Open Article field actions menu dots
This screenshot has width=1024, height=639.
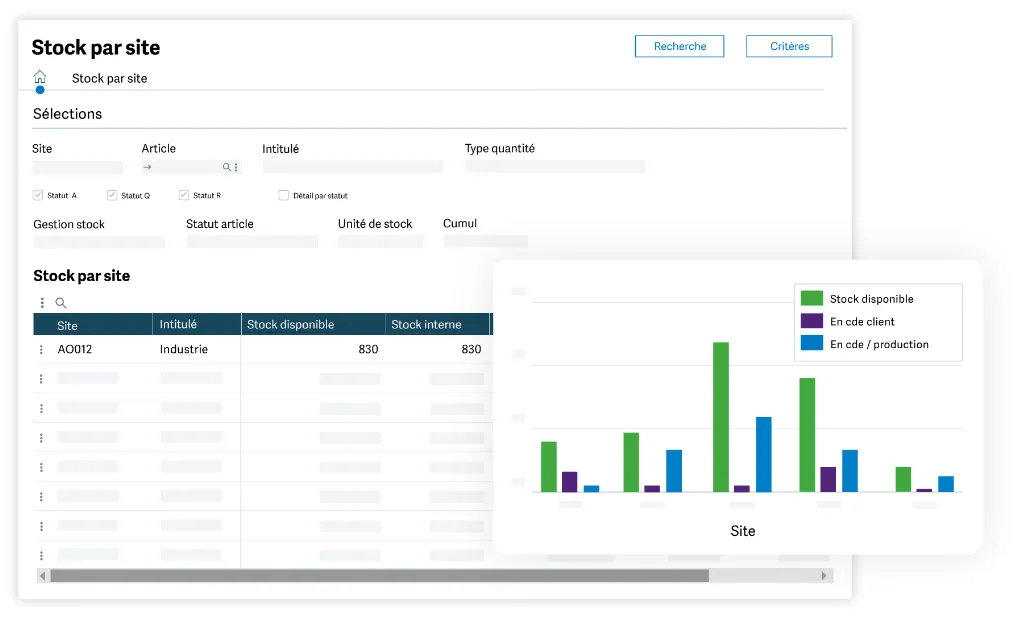pos(236,167)
